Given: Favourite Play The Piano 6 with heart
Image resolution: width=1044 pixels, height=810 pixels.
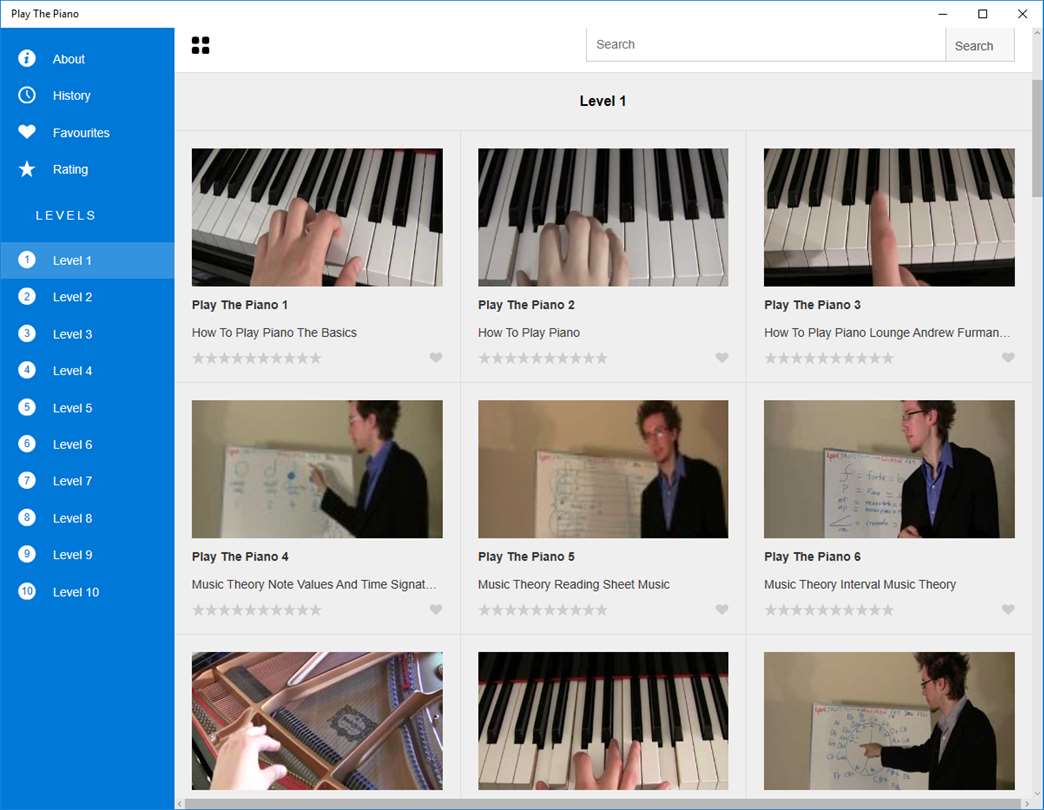Looking at the screenshot, I should click(1008, 609).
